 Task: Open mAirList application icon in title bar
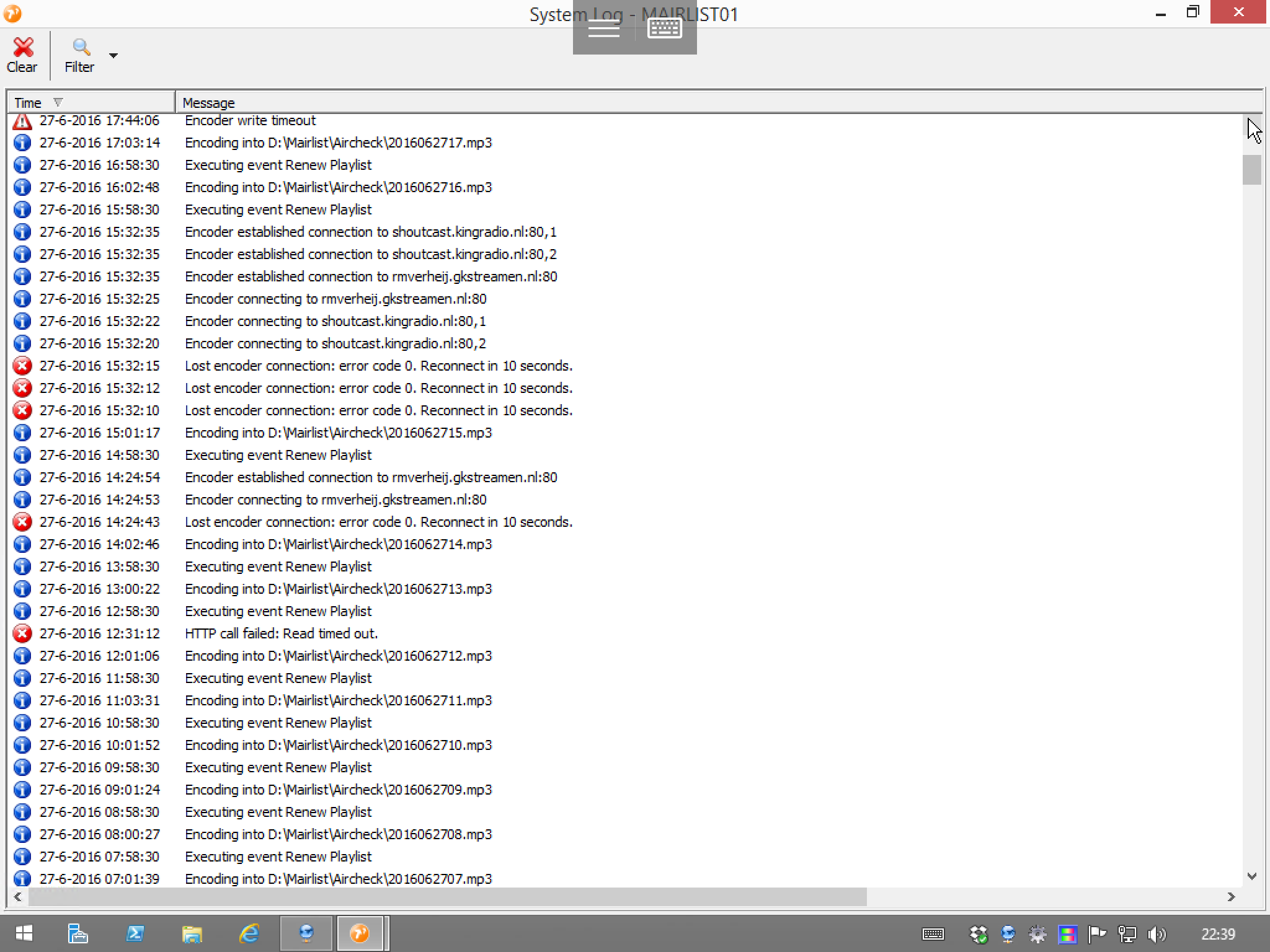pos(12,13)
